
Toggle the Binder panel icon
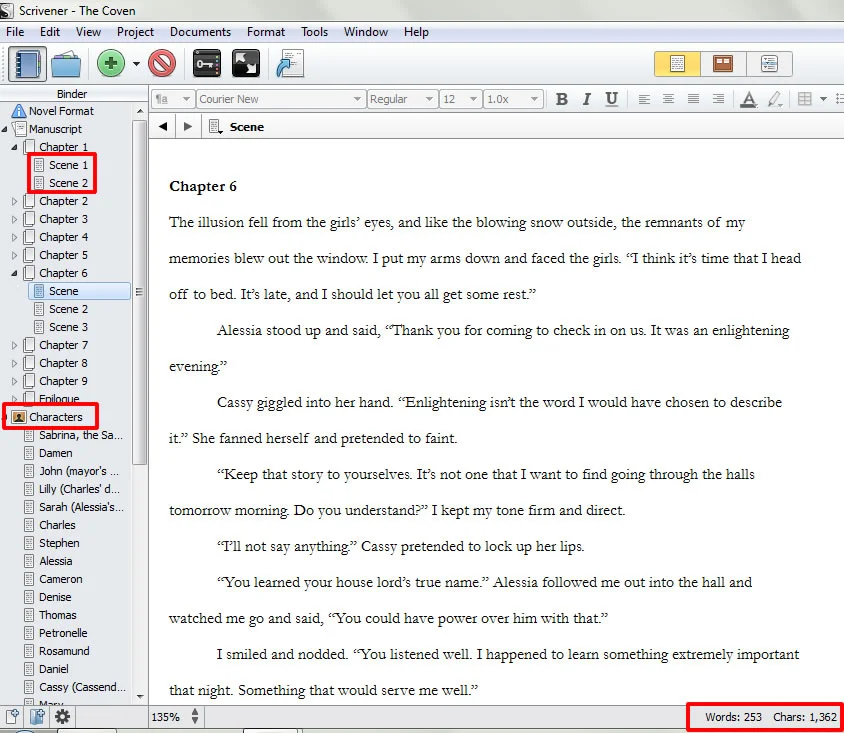coord(27,64)
